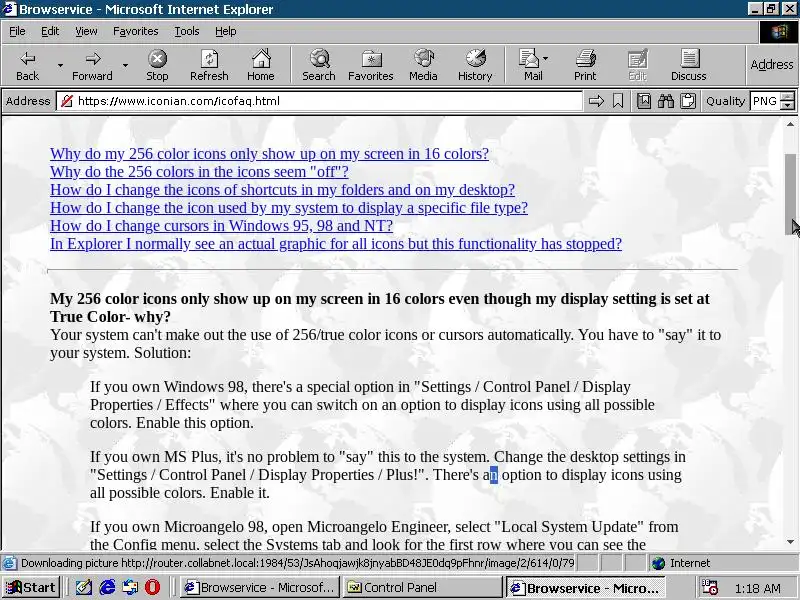Open link about changing icons of shortcuts

click(x=283, y=190)
